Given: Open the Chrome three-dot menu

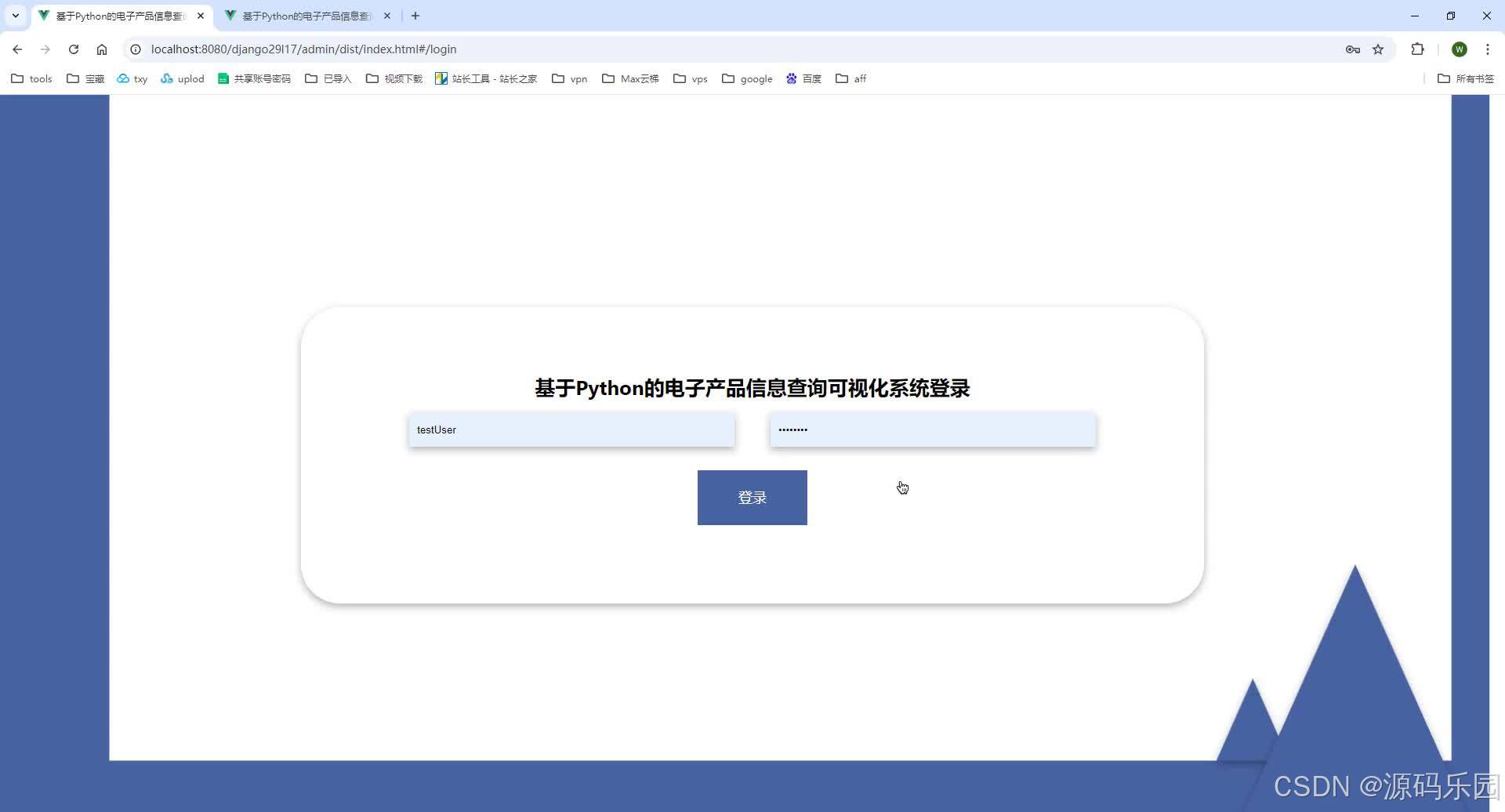Looking at the screenshot, I should pos(1488,49).
